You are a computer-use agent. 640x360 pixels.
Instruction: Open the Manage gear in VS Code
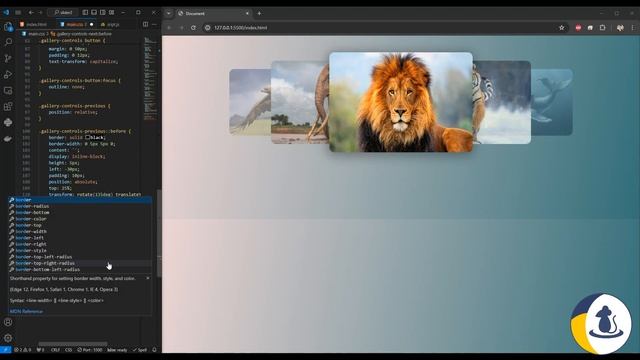click(8, 338)
